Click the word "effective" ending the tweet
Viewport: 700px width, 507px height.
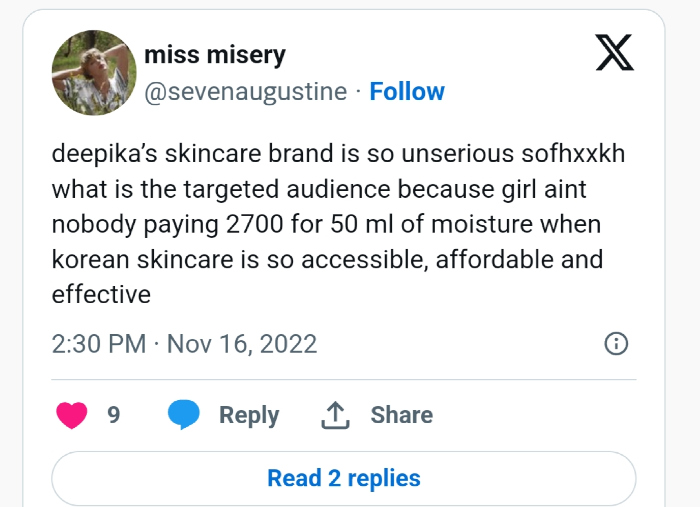click(101, 294)
